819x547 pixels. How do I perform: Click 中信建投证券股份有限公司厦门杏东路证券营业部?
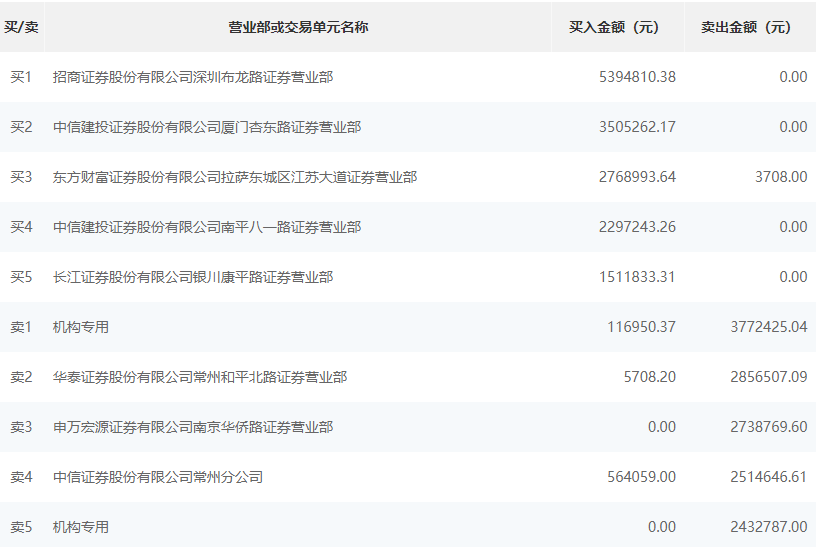click(207, 127)
